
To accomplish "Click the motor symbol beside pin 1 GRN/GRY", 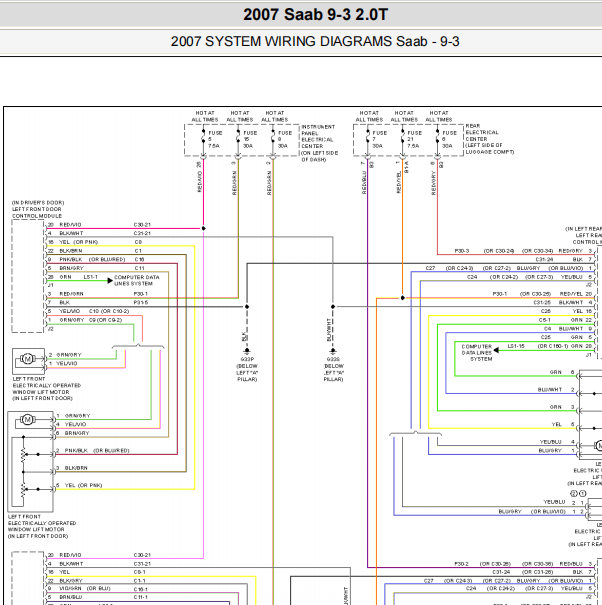I will tap(28, 420).
